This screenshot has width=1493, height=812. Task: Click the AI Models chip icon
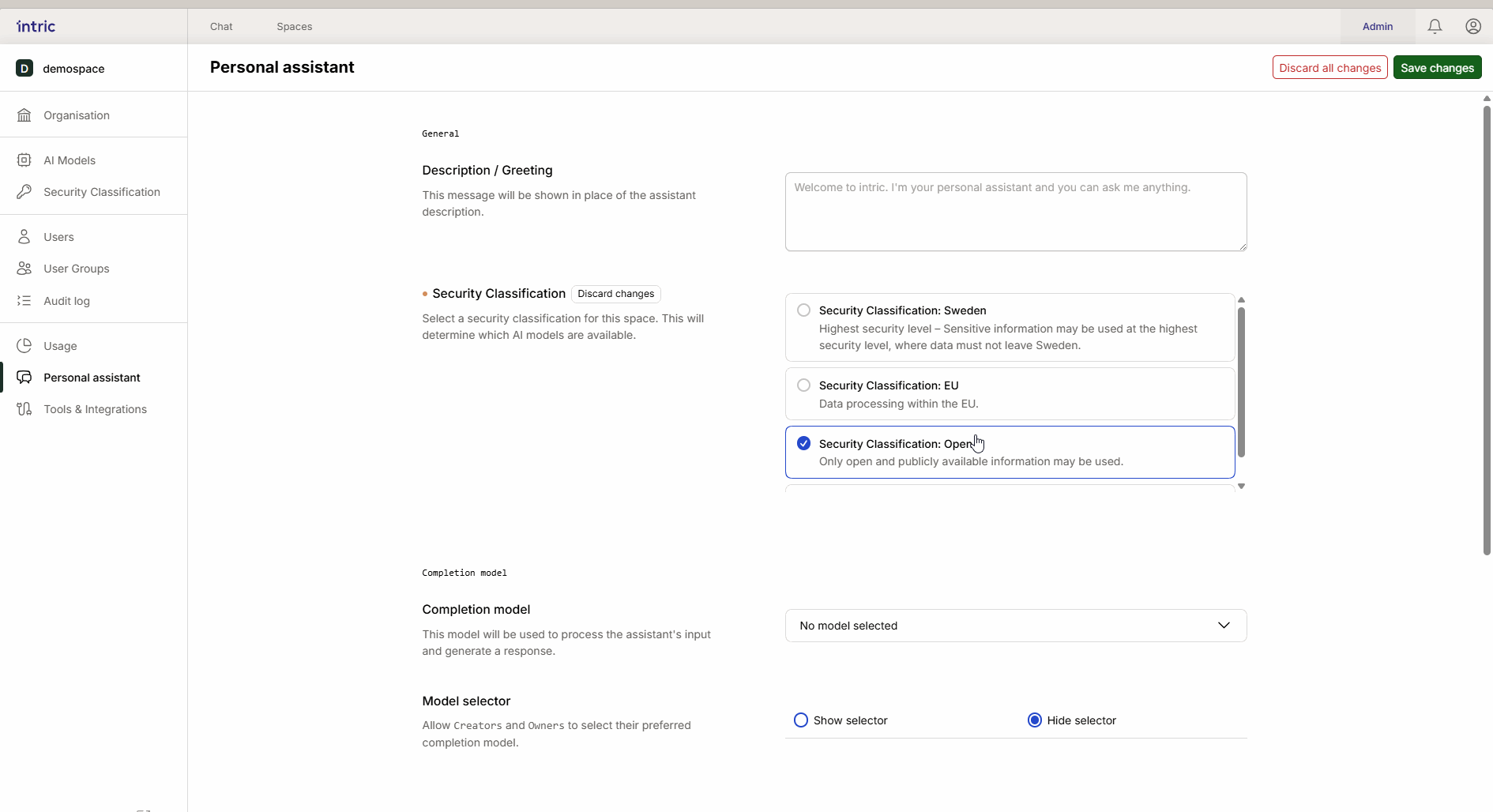point(24,160)
